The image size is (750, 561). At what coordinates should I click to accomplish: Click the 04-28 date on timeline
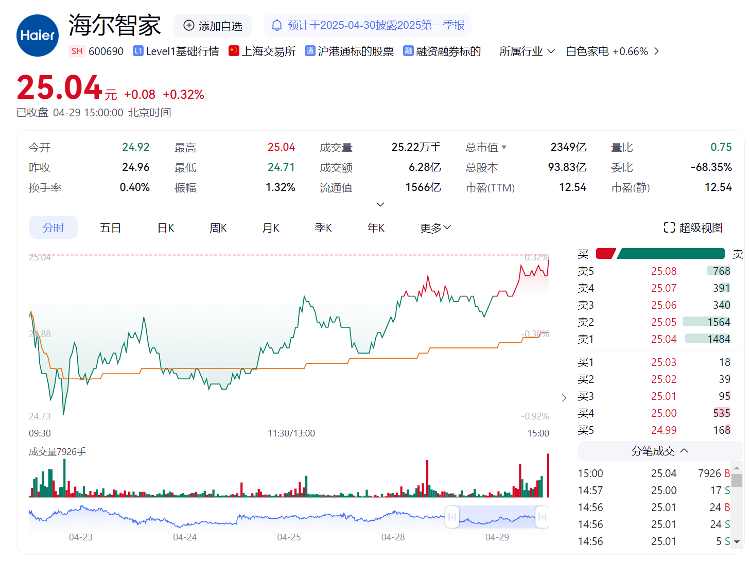(x=393, y=537)
